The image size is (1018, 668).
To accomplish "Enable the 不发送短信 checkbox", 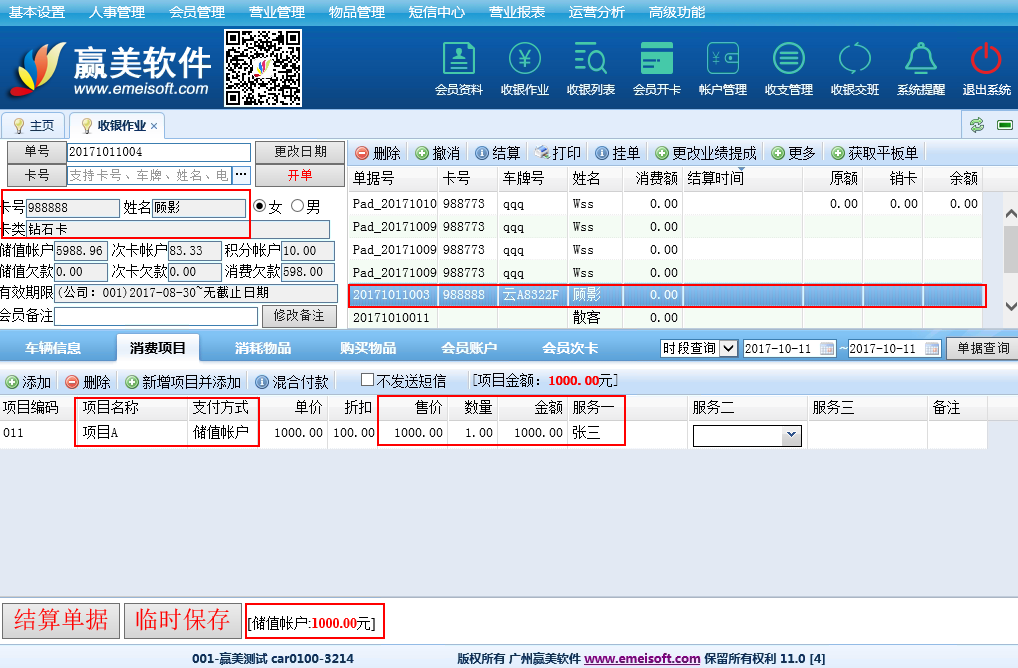I will [367, 381].
